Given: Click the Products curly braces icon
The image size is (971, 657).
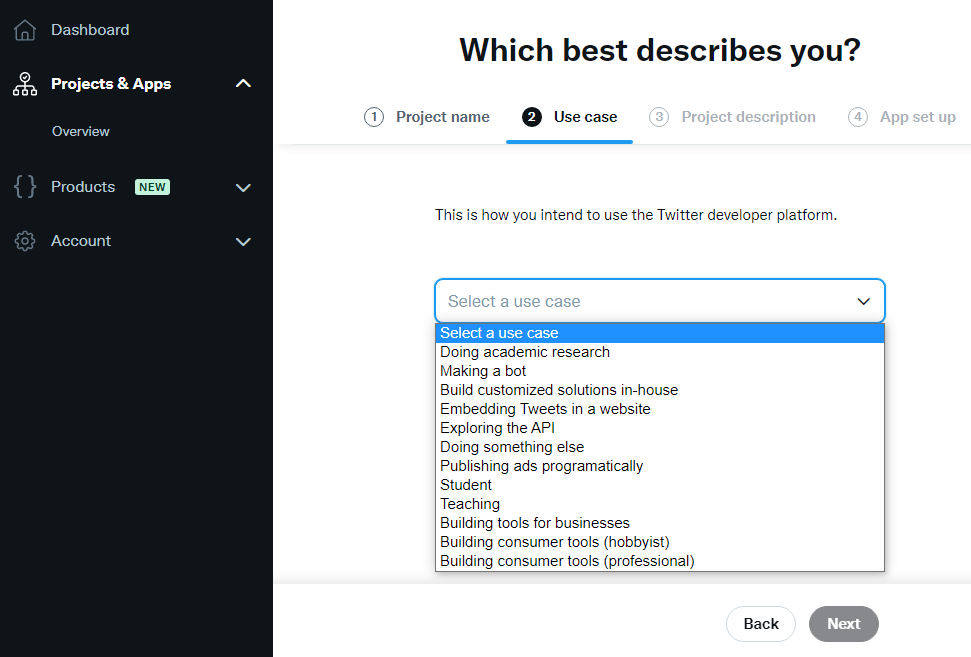Looking at the screenshot, I should click(x=25, y=186).
